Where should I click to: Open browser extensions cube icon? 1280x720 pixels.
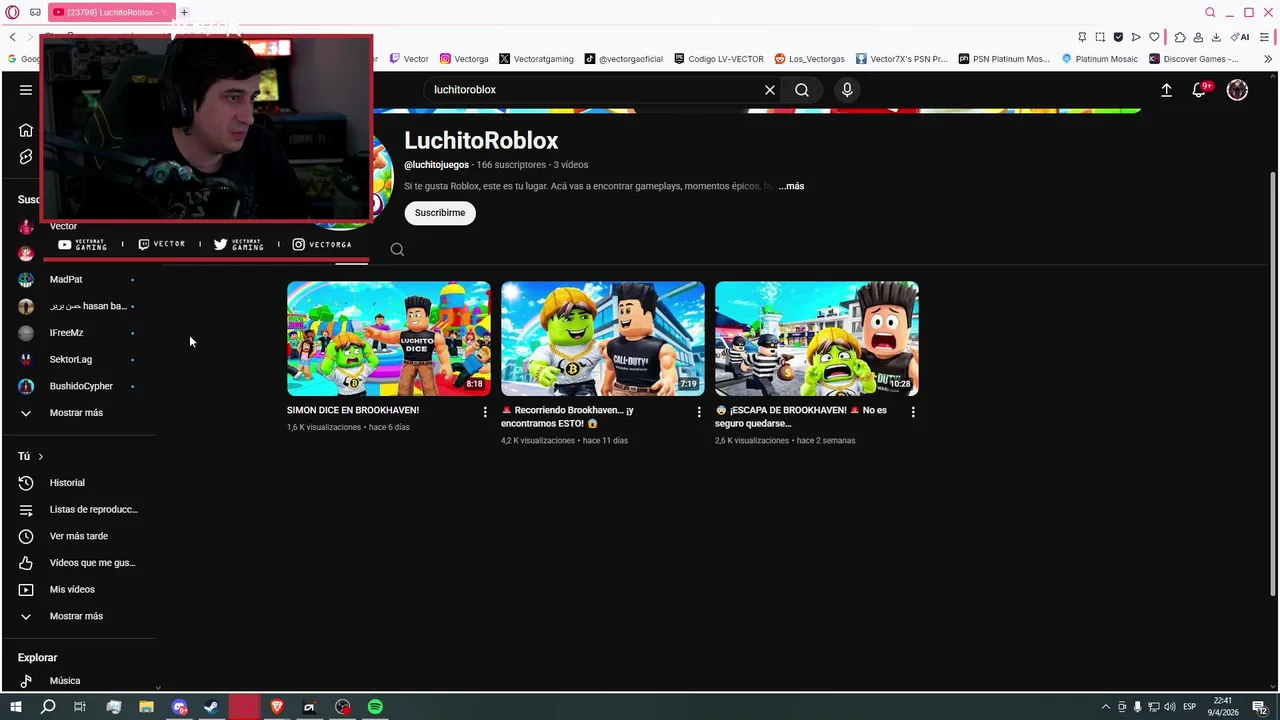click(1180, 37)
